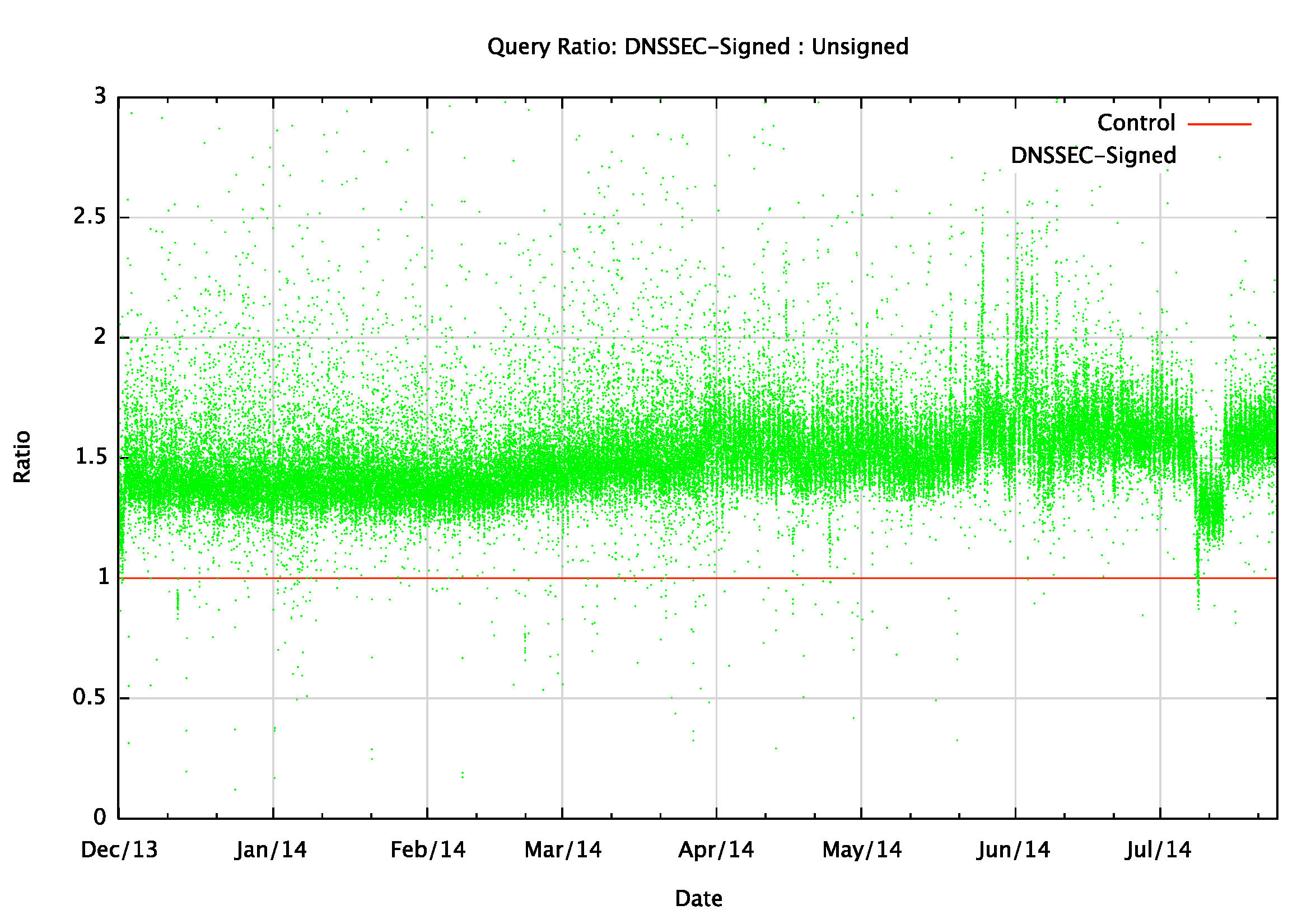This screenshot has width=1316, height=924.
Task: Click the 'Apr/14' x-axis tick label
Action: (x=716, y=850)
